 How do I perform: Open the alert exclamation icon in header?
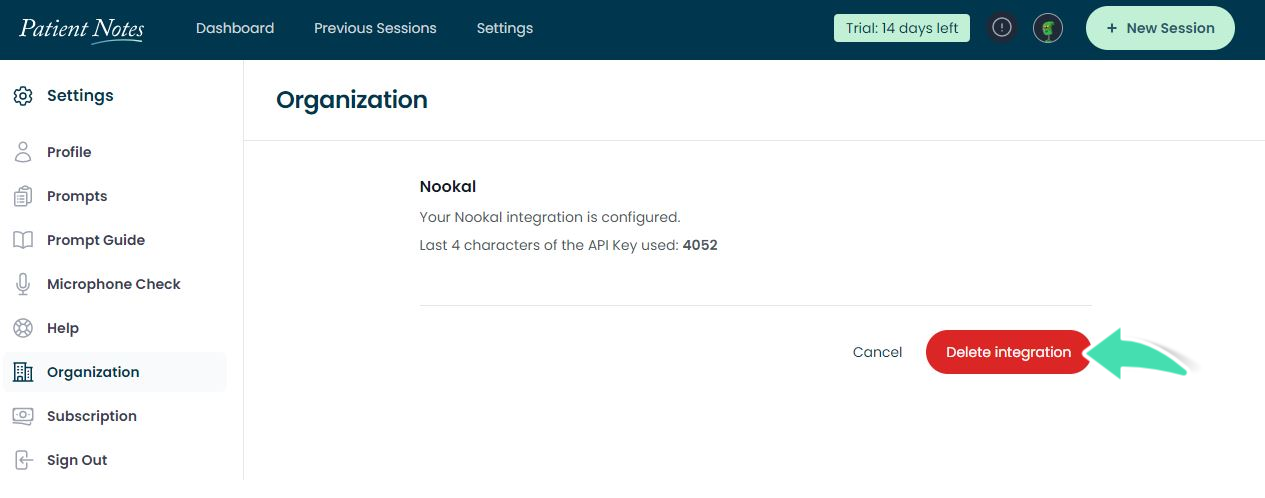(x=1002, y=28)
